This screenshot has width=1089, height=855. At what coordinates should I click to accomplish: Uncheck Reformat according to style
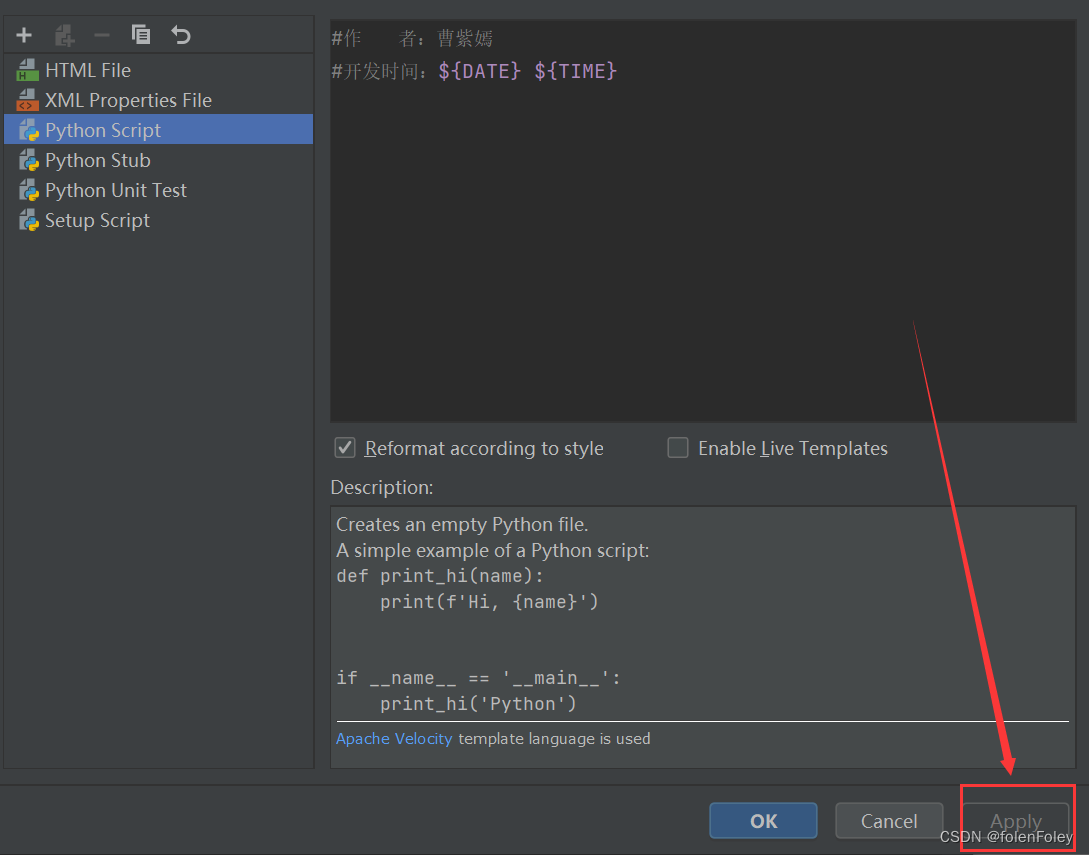344,448
